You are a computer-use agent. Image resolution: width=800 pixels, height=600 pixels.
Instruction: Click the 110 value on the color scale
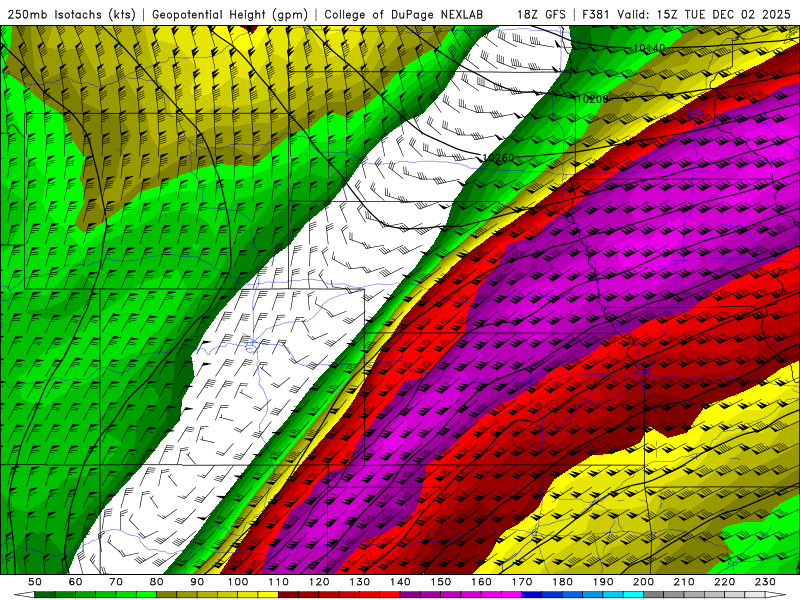279,582
